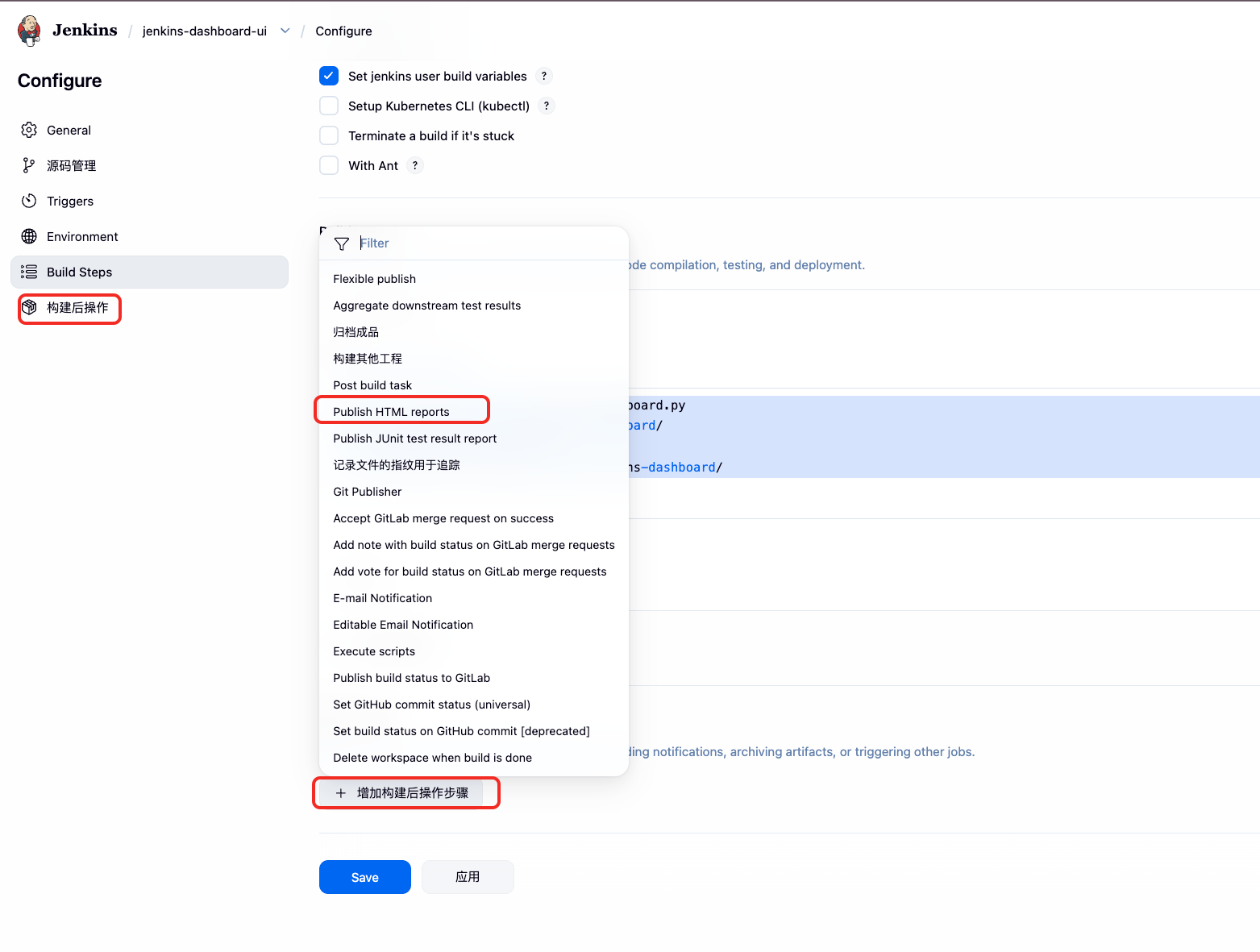This screenshot has height=952, width=1260.
Task: Select Add vote for build status option
Action: (x=474, y=572)
